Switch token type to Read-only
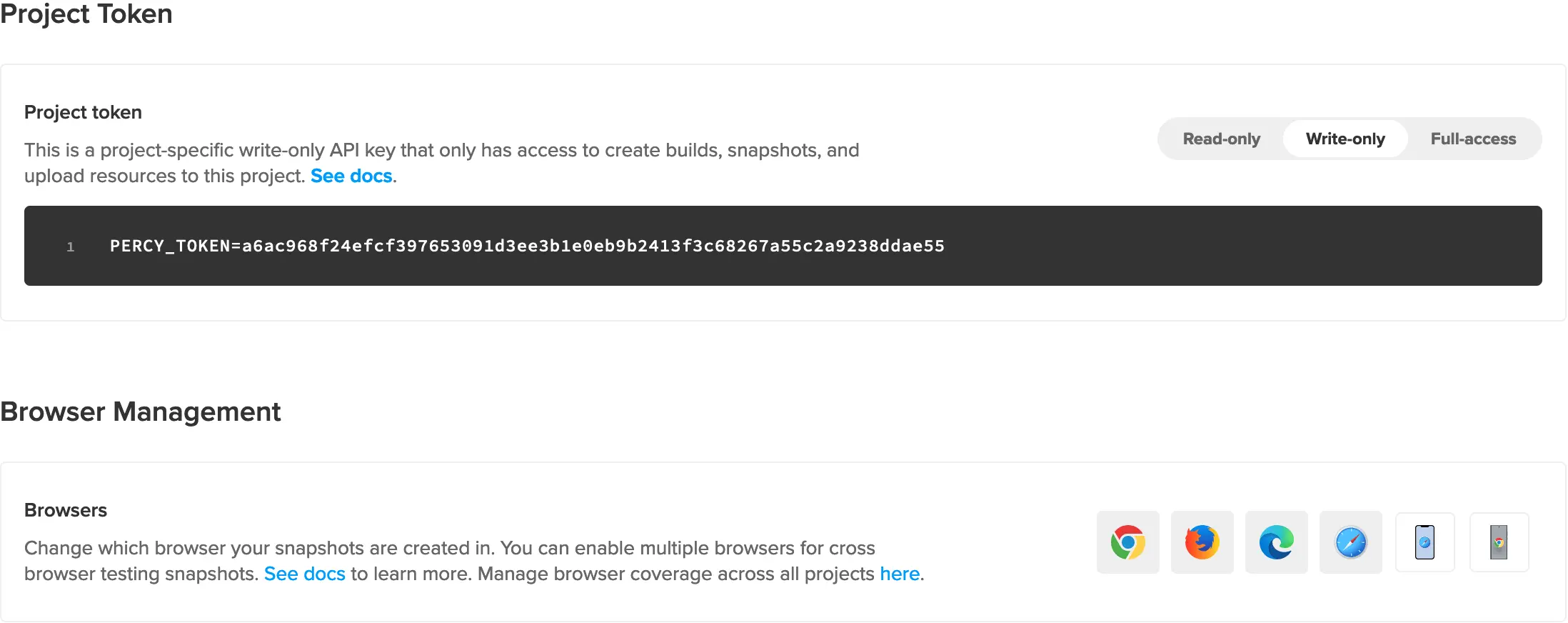This screenshot has width=1568, height=623. point(1221,139)
